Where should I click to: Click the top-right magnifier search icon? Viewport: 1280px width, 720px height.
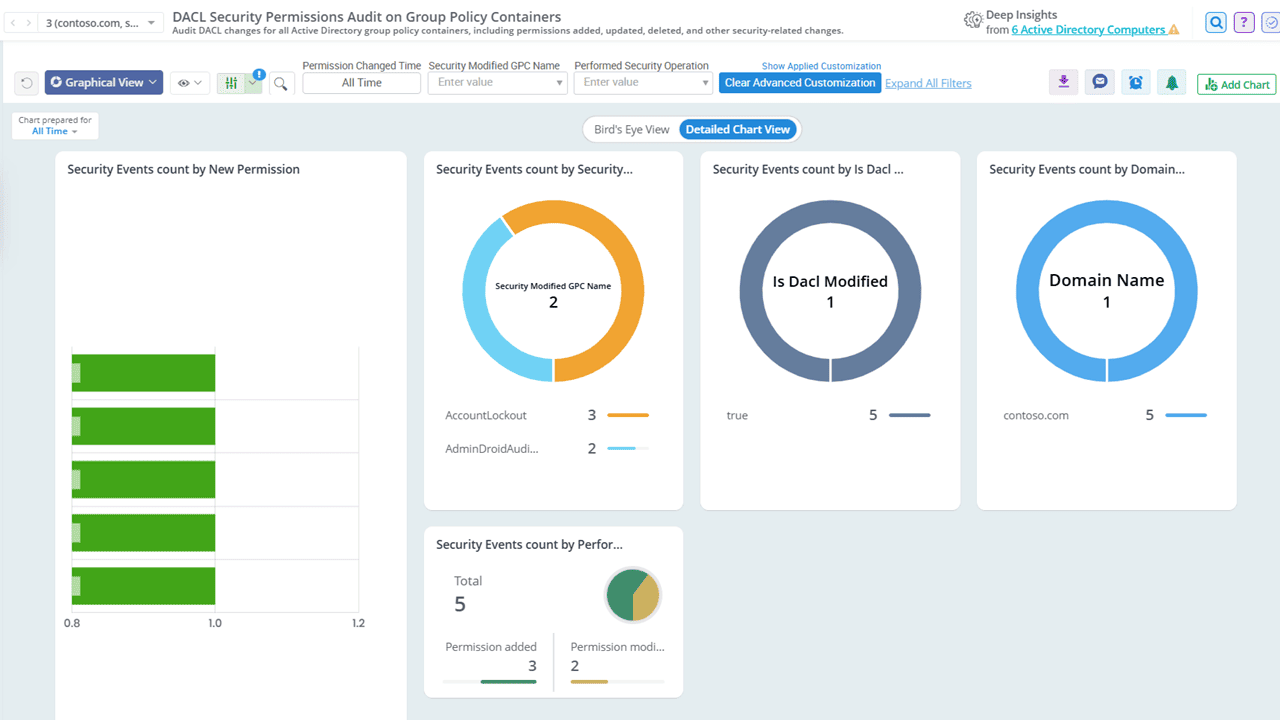1215,23
